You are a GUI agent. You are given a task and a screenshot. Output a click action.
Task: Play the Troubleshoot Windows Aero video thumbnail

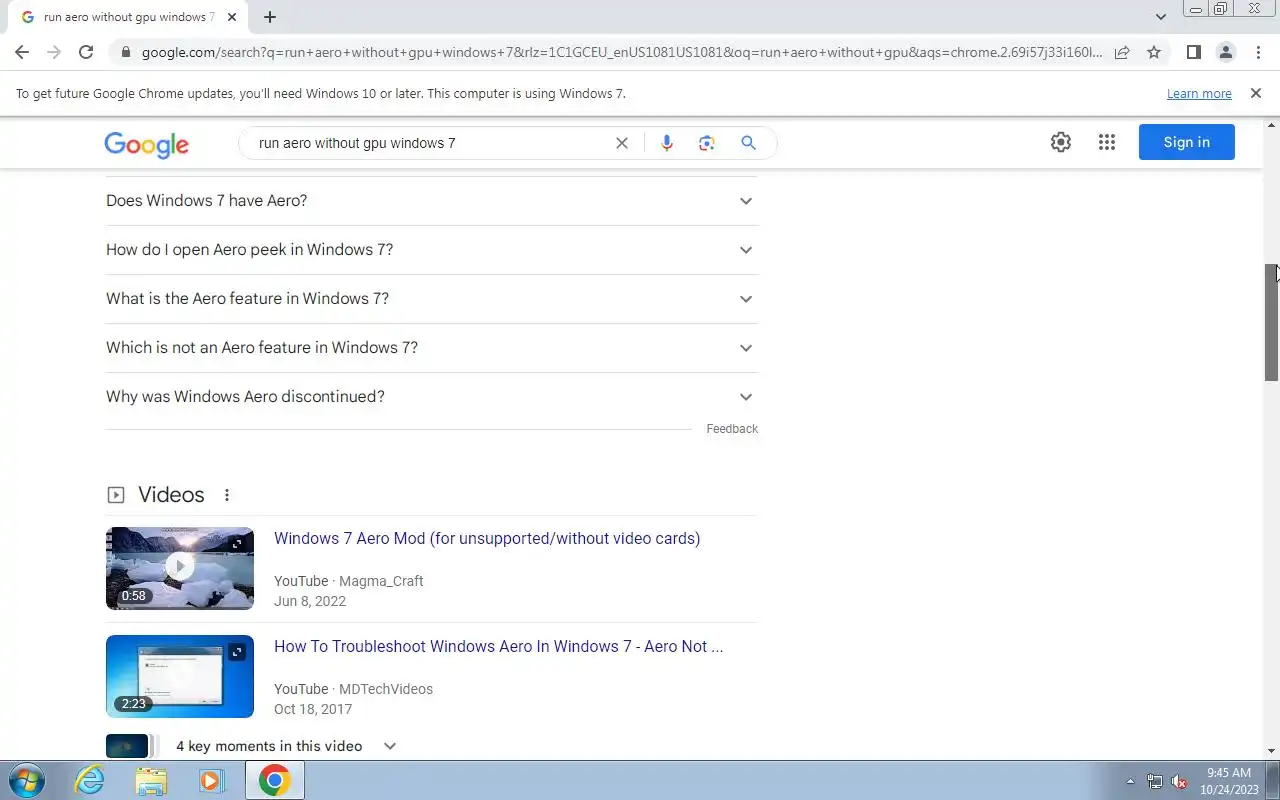pyautogui.click(x=180, y=676)
